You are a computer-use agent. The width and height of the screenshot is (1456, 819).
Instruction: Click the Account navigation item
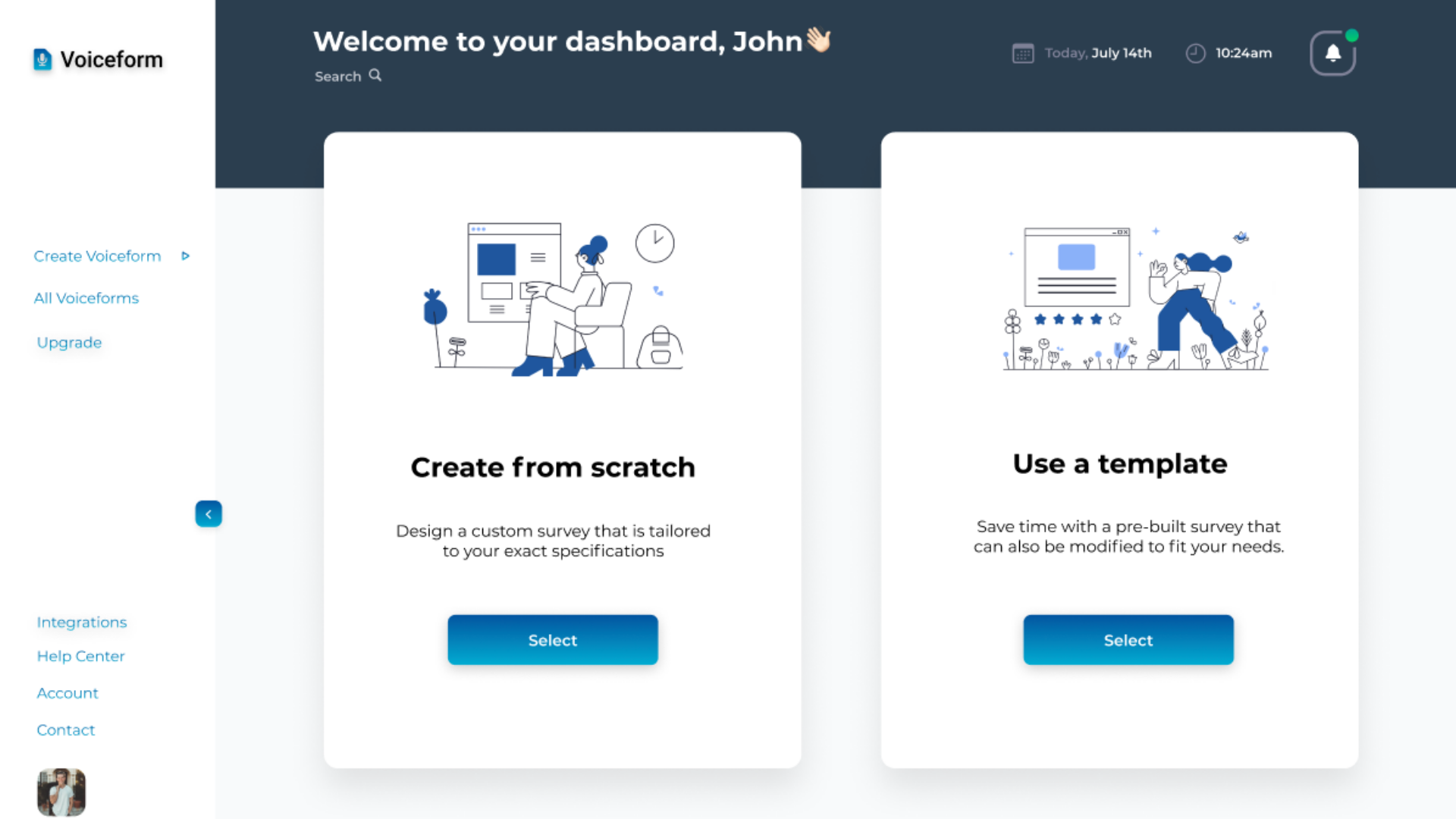(67, 693)
